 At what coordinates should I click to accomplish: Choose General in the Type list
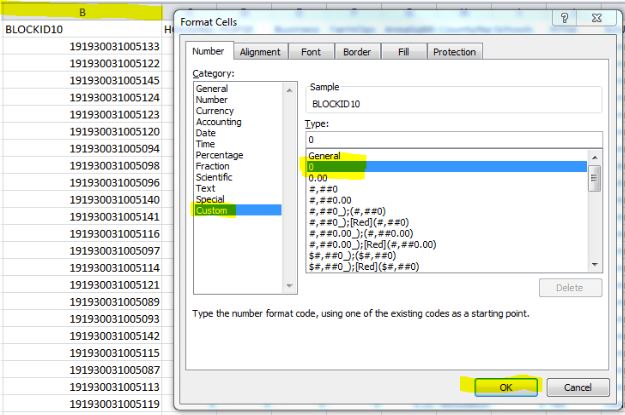pyautogui.click(x=324, y=156)
